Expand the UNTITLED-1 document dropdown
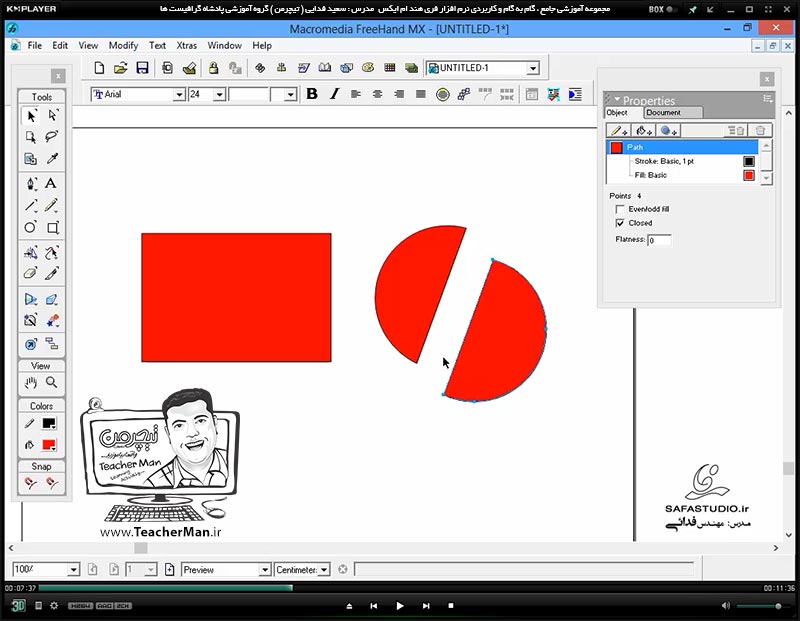The height and width of the screenshot is (621, 800). (x=533, y=68)
